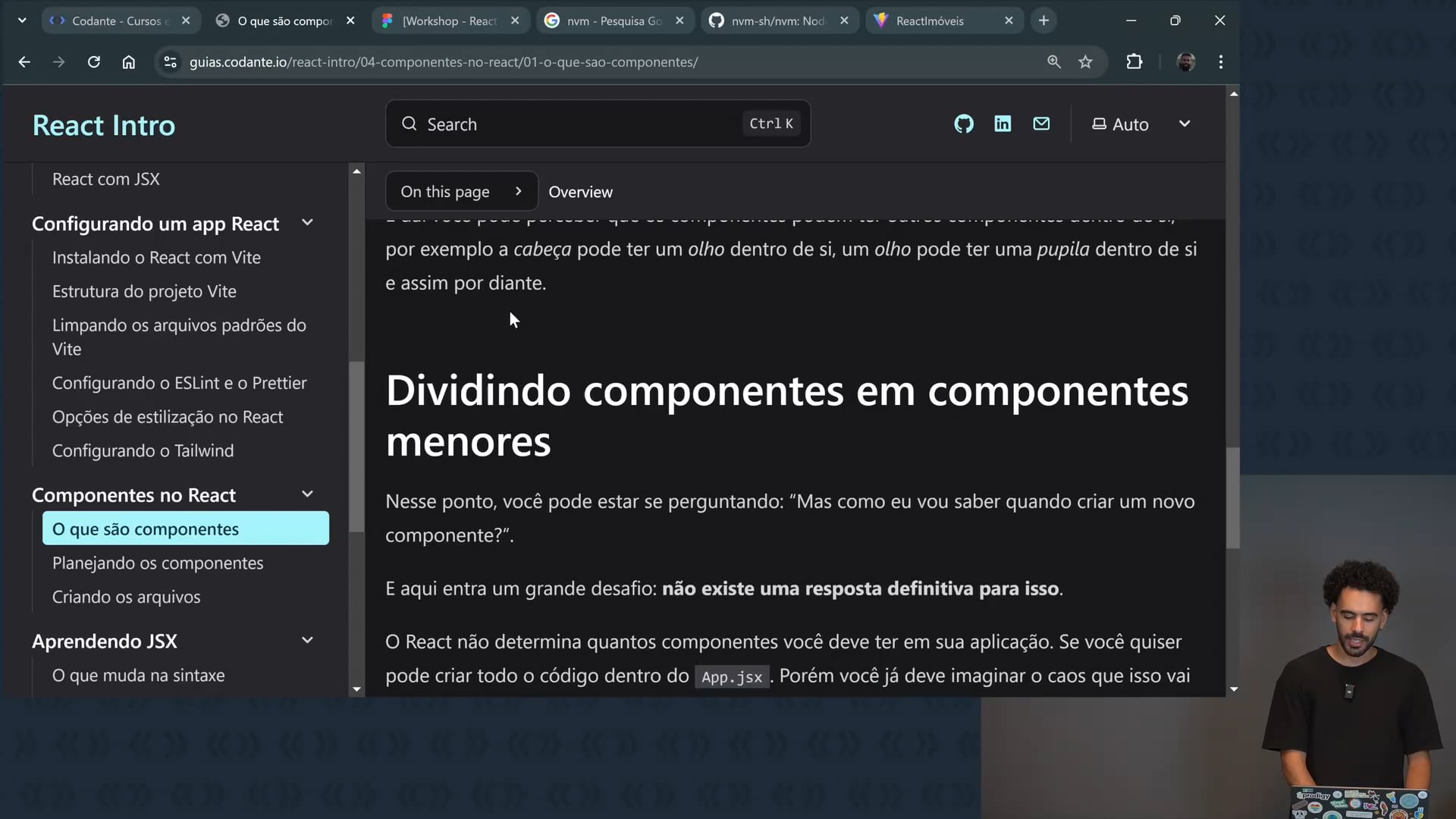Collapse the Configurando um app React section
The width and height of the screenshot is (1456, 819).
click(x=307, y=223)
